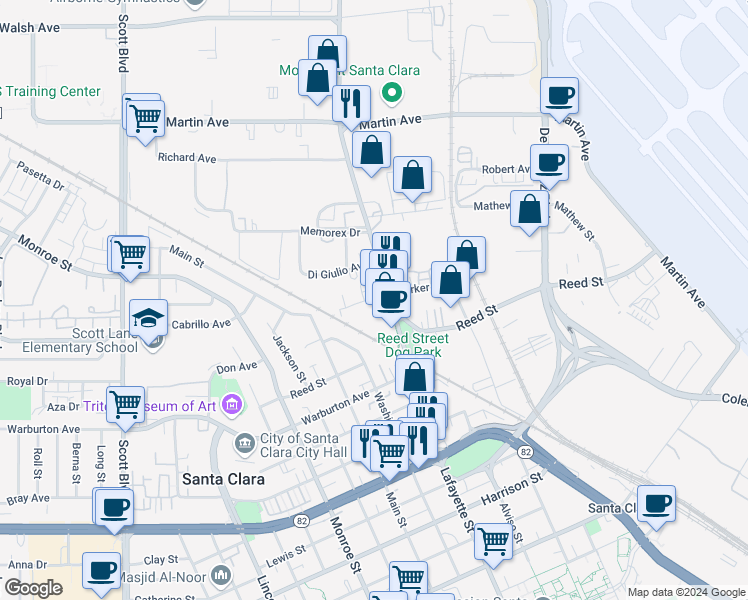Image resolution: width=748 pixels, height=600 pixels.
Task: Click the Richard Ave street label
Action: click(187, 157)
